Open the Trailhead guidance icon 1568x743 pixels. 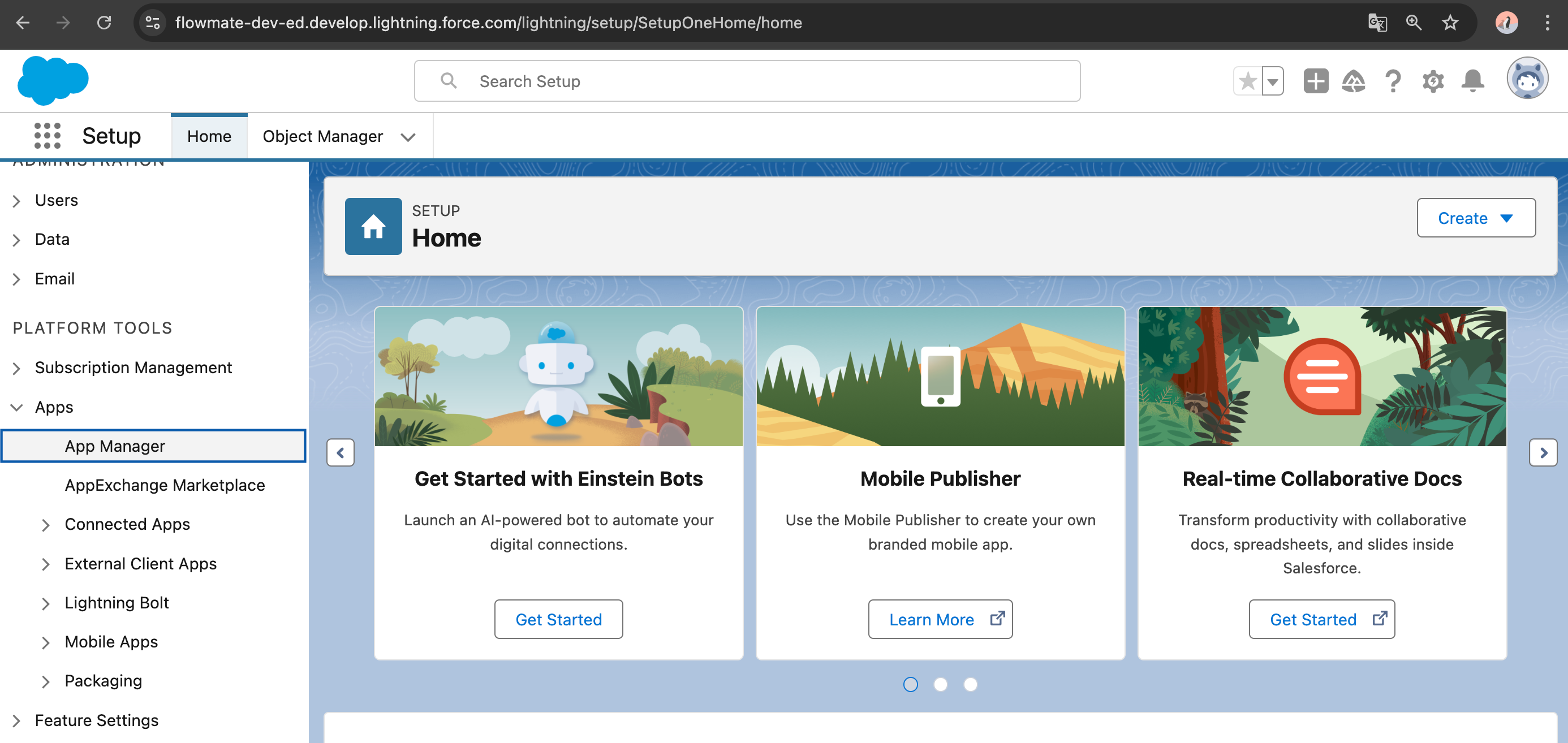[1353, 81]
